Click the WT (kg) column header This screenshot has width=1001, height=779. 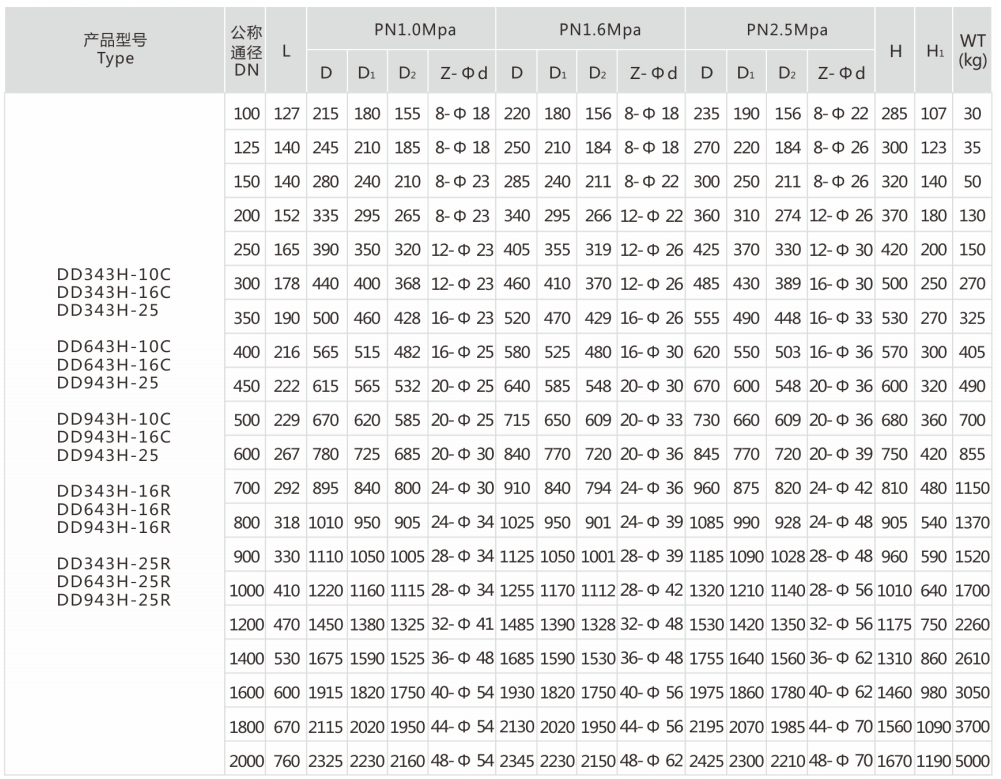(x=972, y=50)
